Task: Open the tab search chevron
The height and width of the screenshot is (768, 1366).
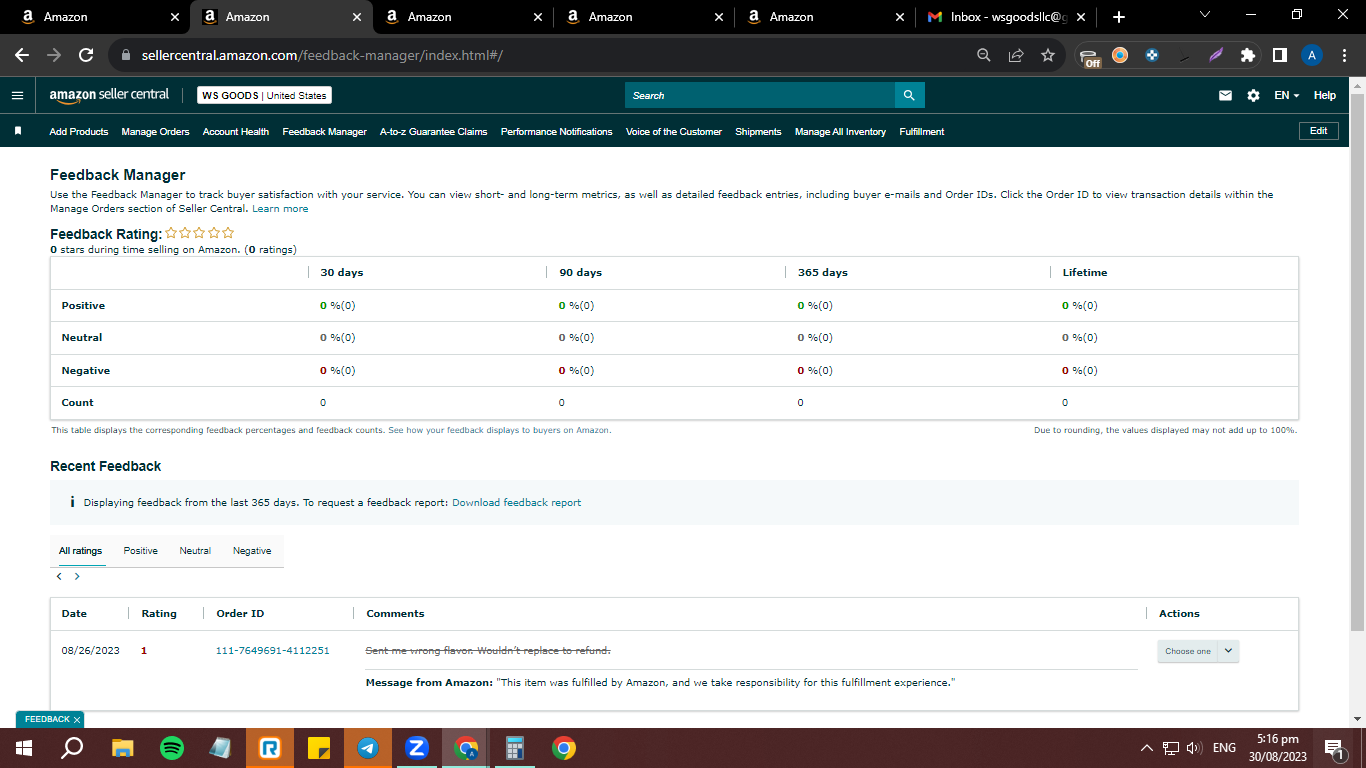Action: point(1204,15)
